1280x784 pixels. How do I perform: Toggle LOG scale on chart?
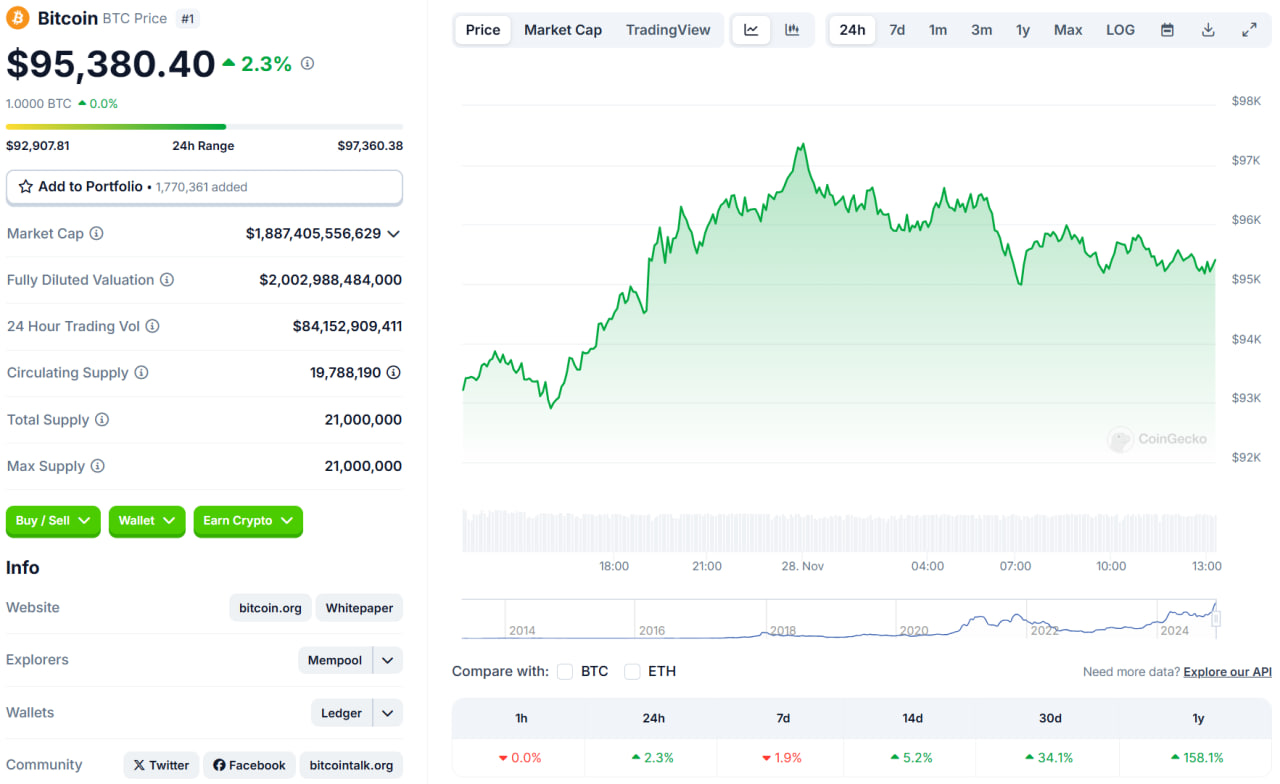[x=1120, y=30]
